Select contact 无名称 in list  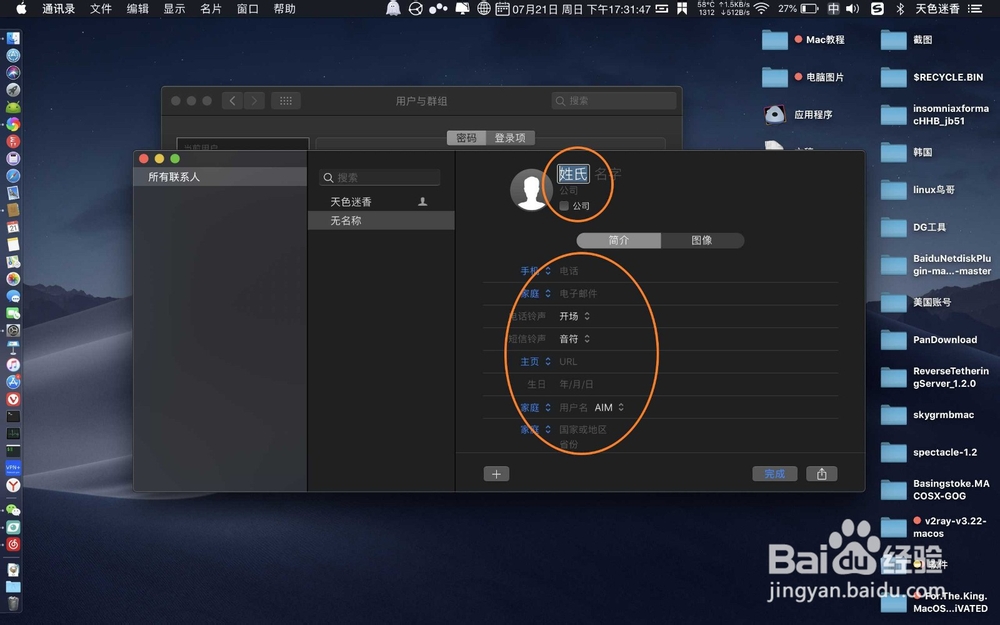click(x=381, y=221)
